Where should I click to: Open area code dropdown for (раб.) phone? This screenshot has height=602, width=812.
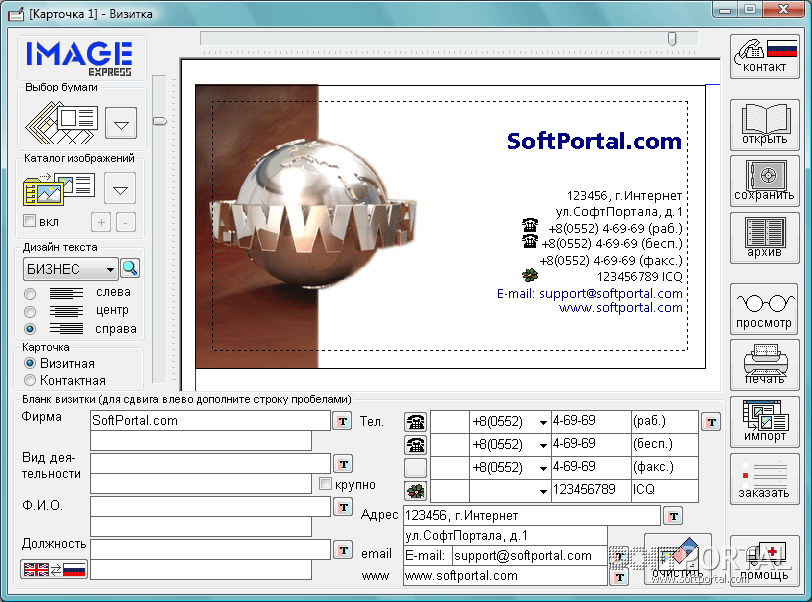click(543, 423)
